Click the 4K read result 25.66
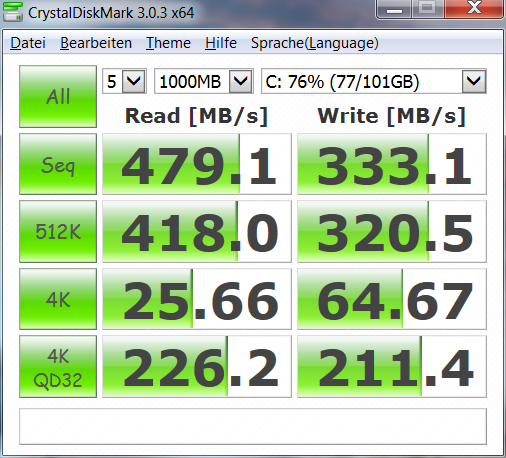This screenshot has height=458, width=506. (197, 299)
